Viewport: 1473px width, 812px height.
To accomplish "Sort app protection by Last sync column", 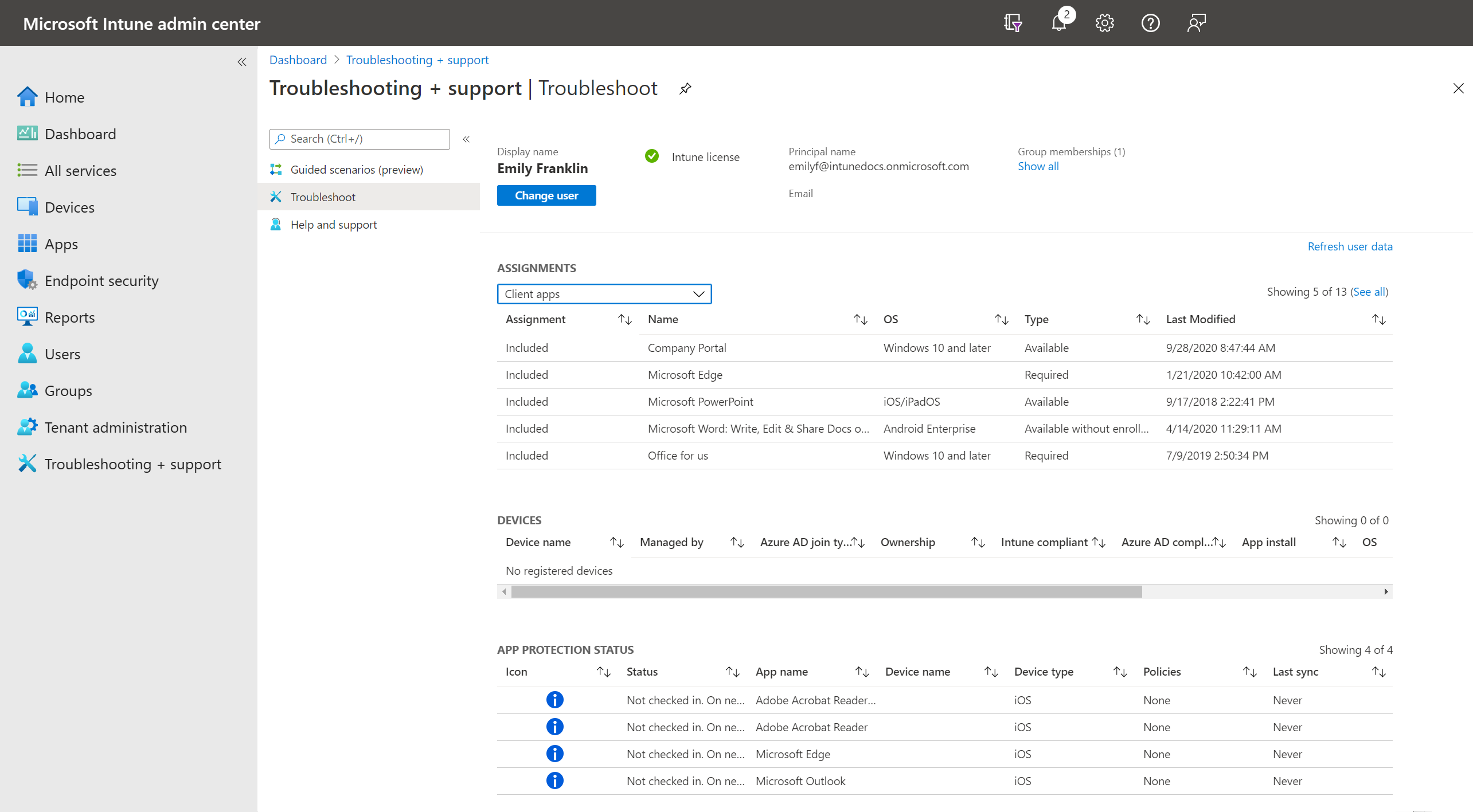I will click(x=1379, y=672).
